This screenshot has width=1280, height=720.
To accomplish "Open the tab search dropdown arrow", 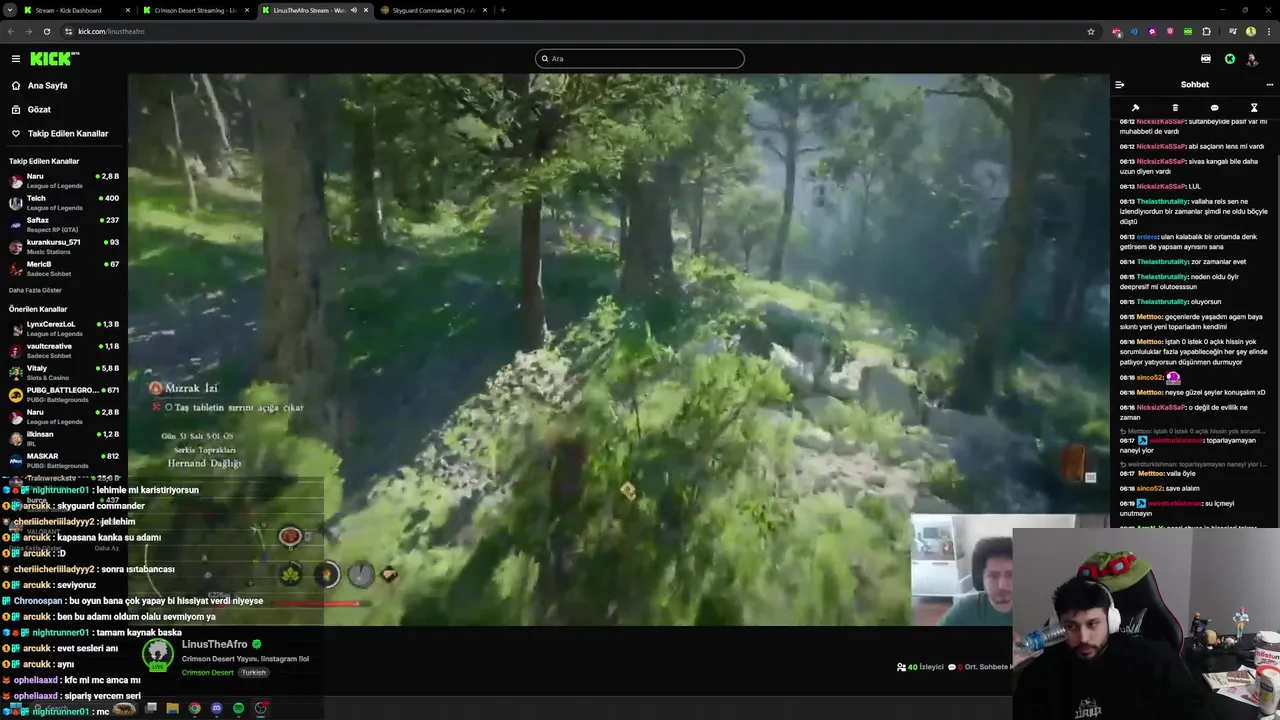I will 9,10.
